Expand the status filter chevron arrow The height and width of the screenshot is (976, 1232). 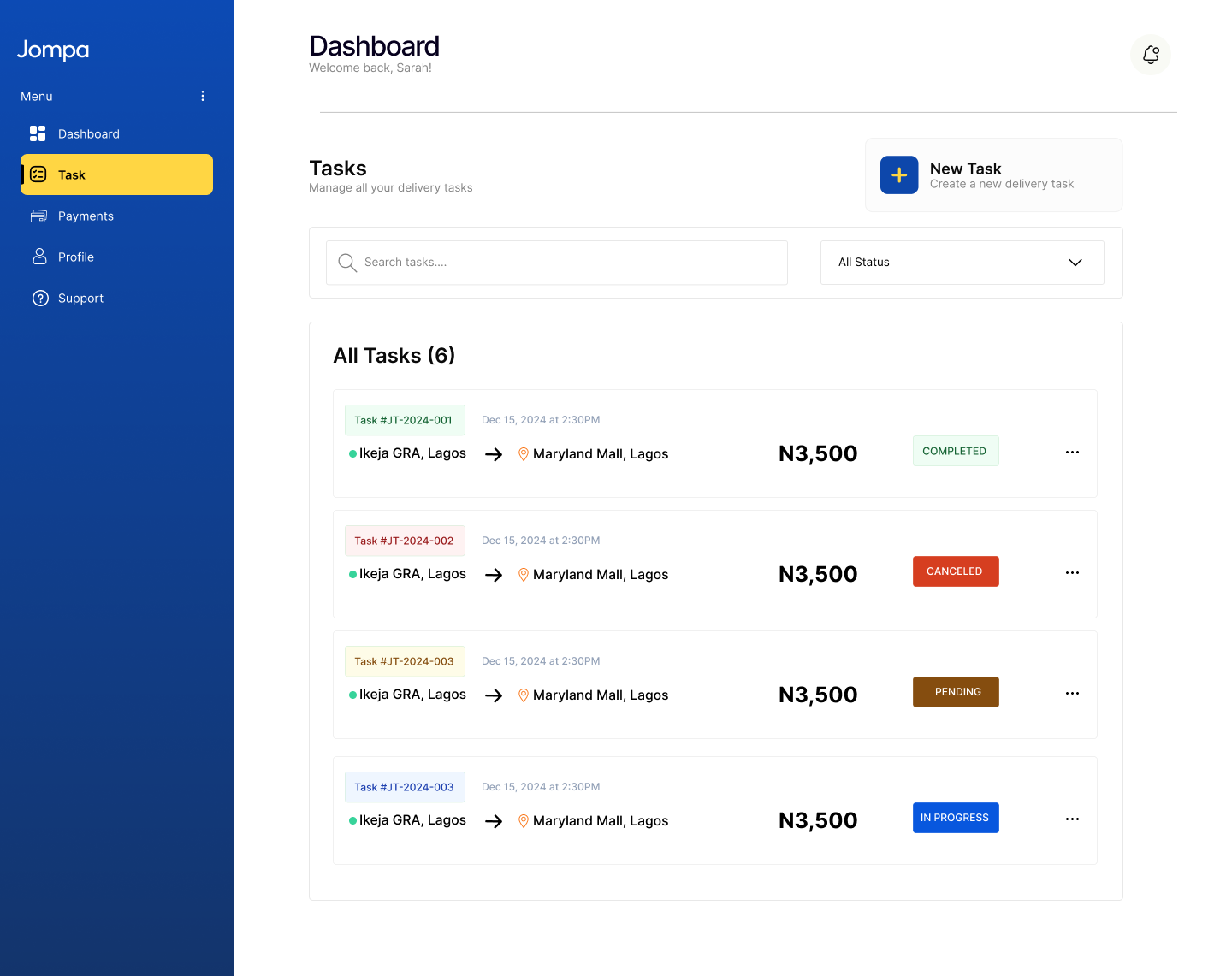[x=1075, y=263]
